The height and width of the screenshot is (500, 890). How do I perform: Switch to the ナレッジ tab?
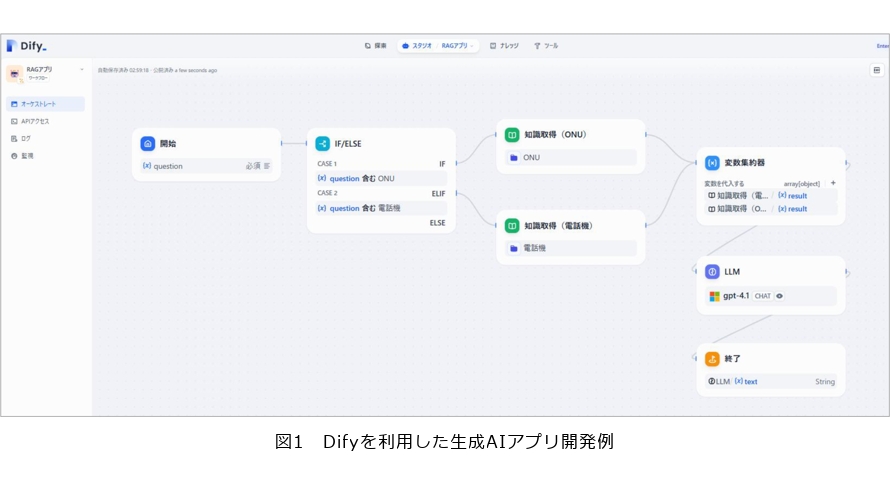504,46
